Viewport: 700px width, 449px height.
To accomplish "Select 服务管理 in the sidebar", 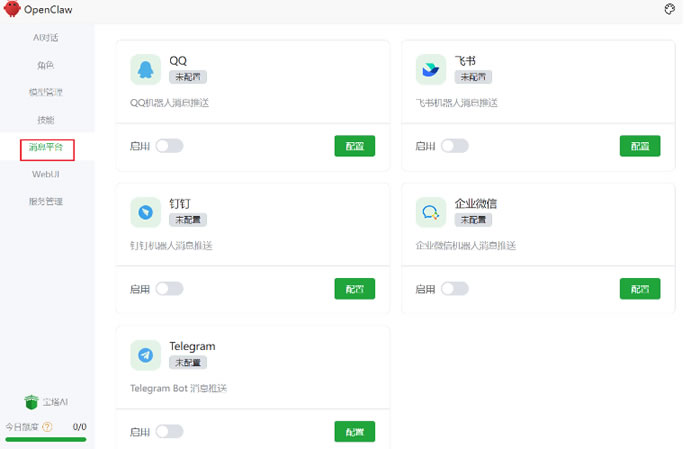I will coord(46,201).
